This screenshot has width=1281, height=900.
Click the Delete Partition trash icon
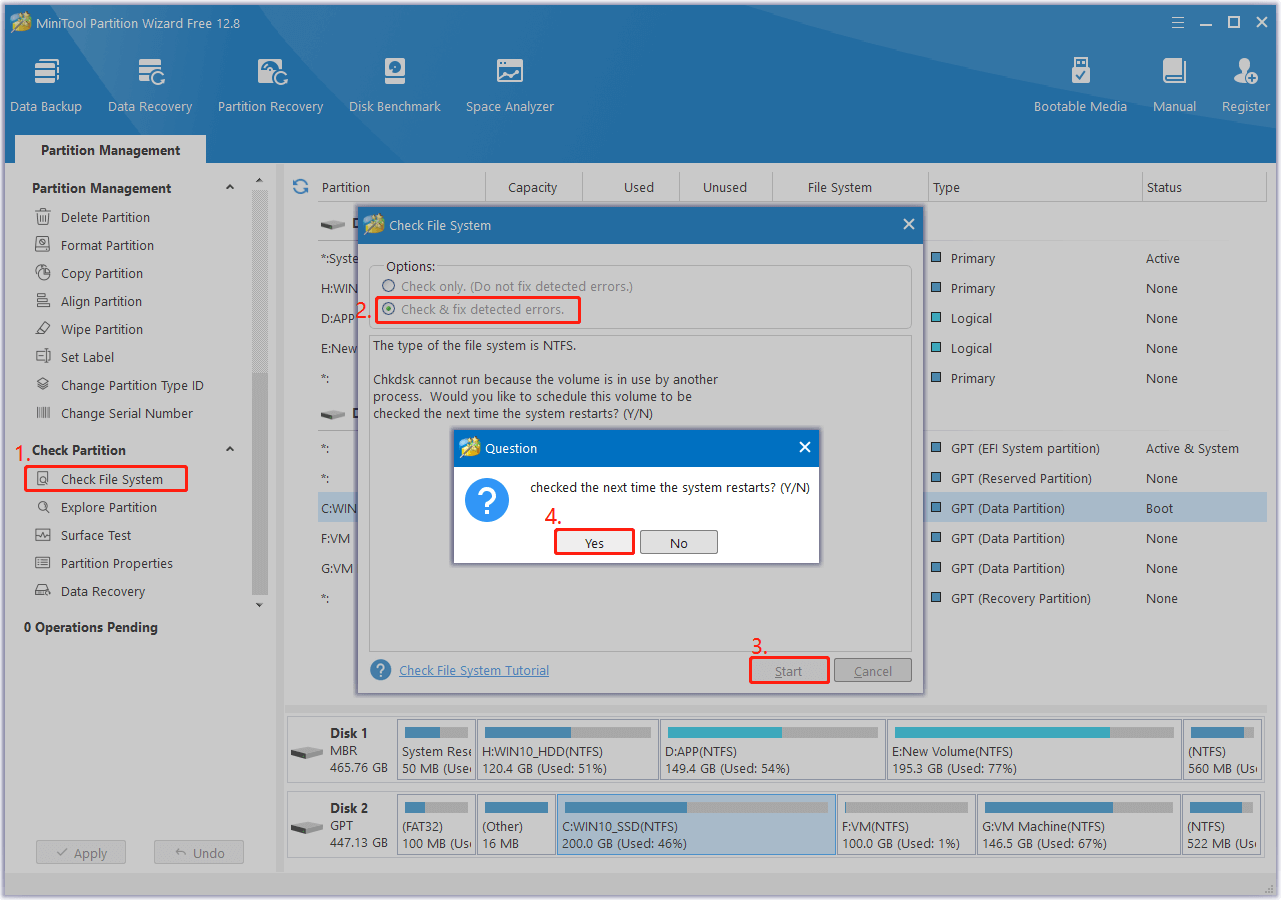pyautogui.click(x=43, y=217)
